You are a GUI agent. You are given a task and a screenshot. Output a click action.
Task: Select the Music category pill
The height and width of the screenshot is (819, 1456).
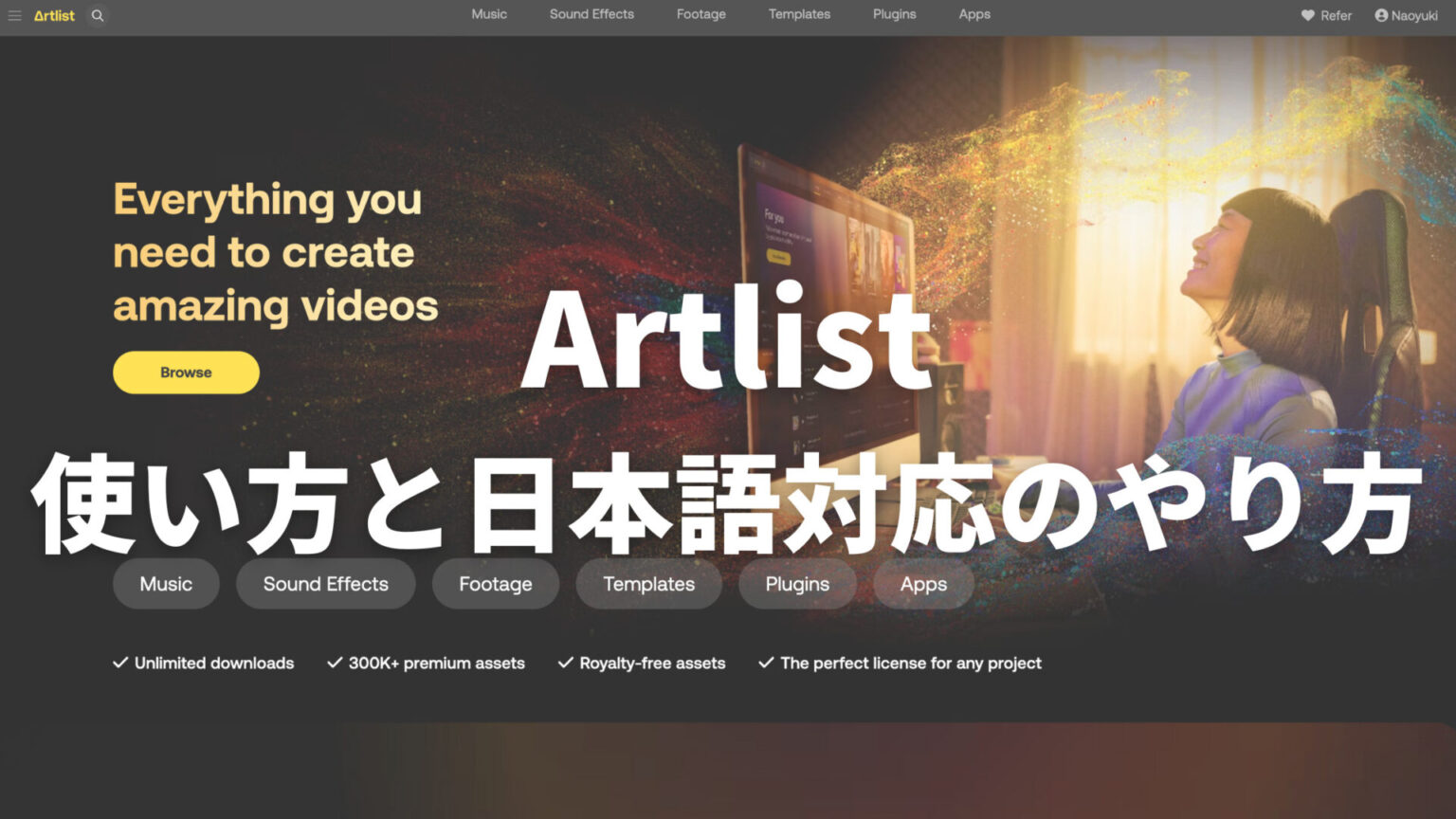[x=166, y=584]
